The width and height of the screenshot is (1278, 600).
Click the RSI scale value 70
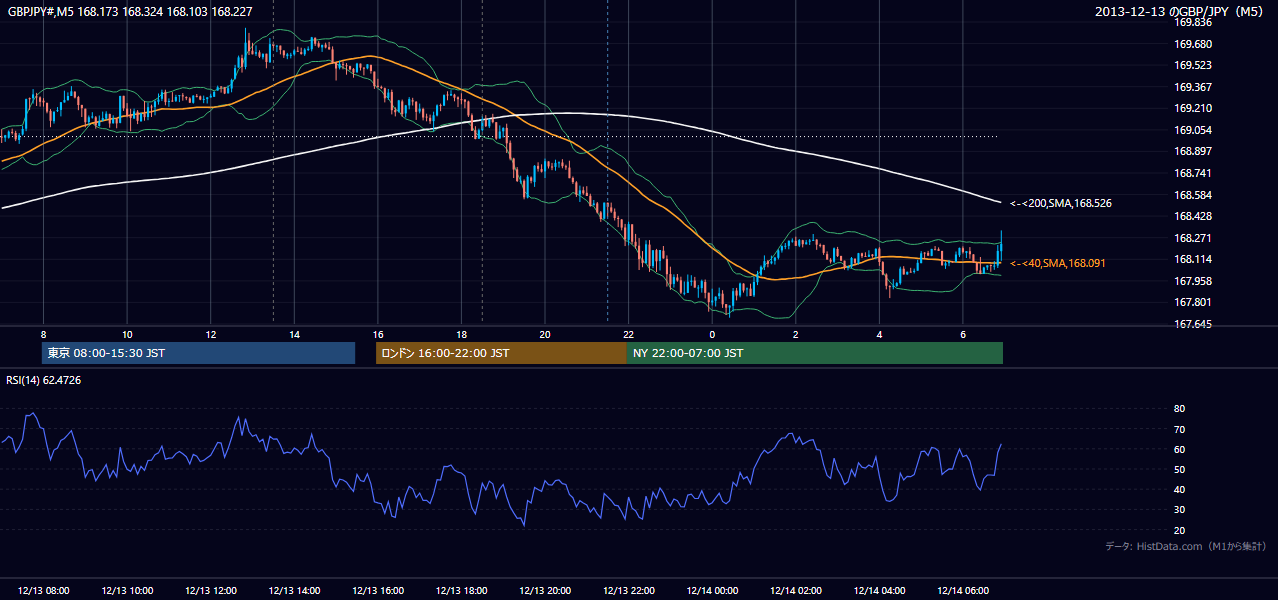[x=1179, y=429]
